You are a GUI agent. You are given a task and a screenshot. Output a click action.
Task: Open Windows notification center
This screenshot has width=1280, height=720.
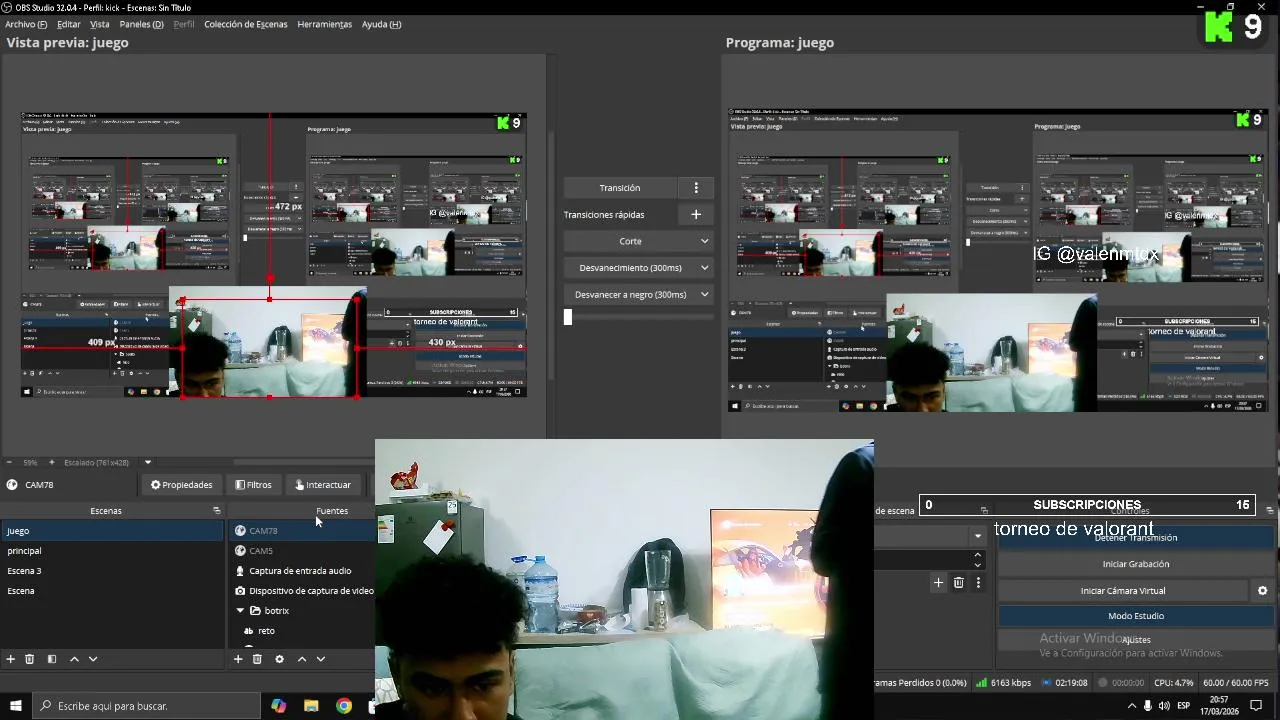click(x=1257, y=706)
